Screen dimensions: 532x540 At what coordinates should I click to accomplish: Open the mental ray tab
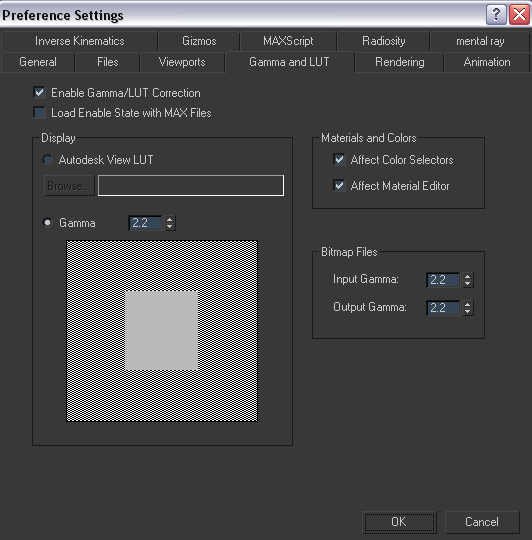(480, 41)
